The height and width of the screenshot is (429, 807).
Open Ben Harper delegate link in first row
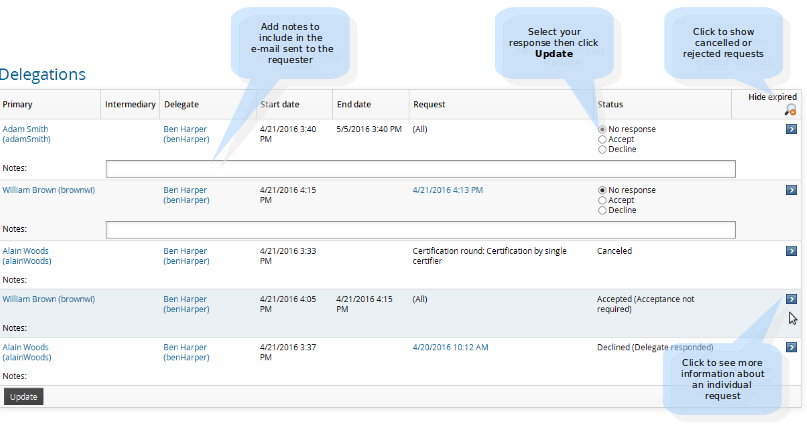click(x=186, y=129)
